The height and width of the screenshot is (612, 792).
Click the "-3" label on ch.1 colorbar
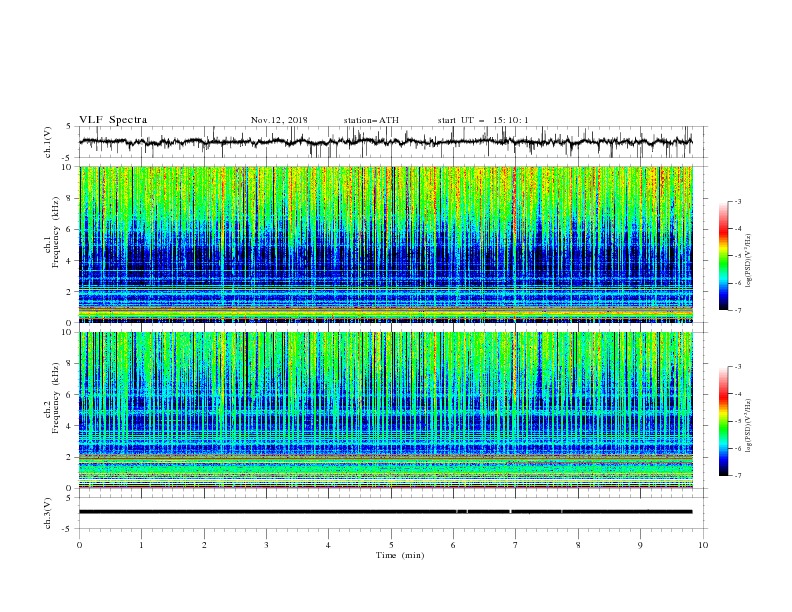click(738, 201)
